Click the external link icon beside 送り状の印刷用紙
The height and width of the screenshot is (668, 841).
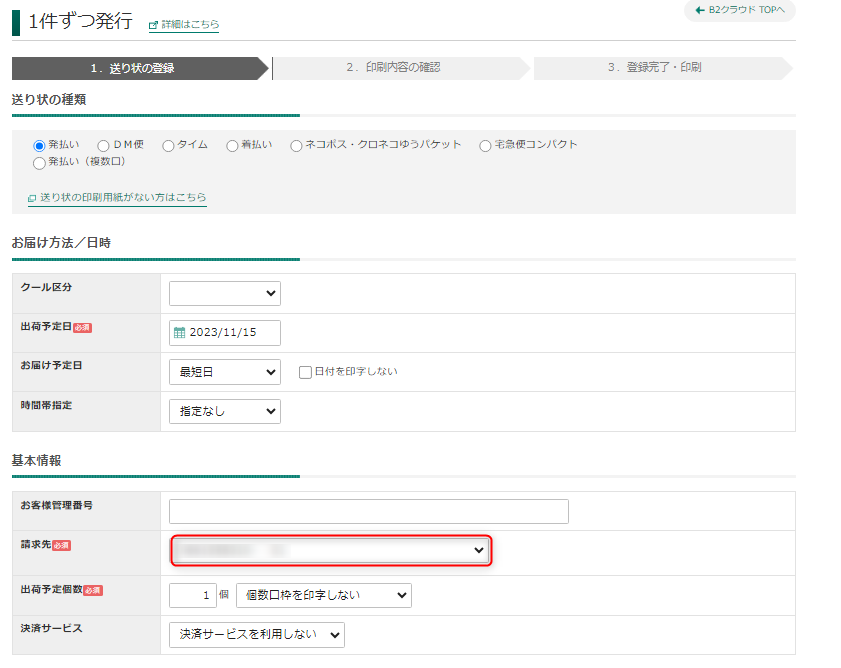tap(32, 199)
